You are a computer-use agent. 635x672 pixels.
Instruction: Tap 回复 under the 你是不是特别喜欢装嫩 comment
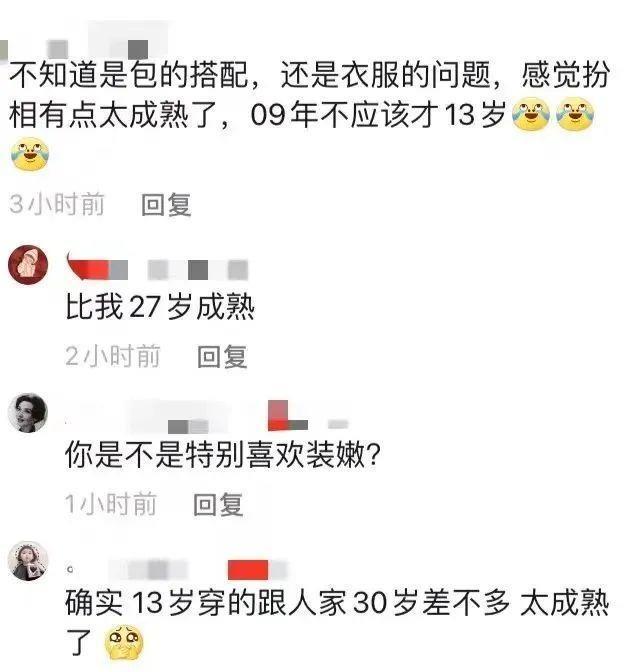[x=218, y=504]
